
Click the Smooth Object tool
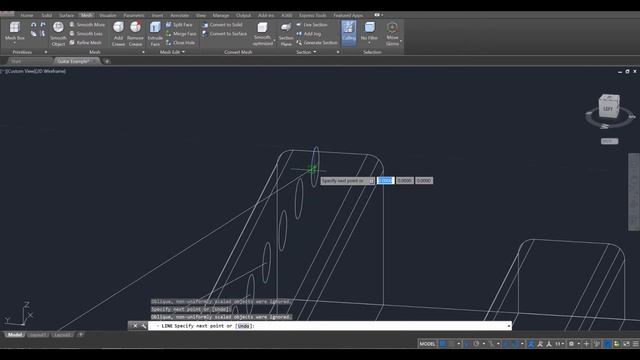(x=58, y=33)
